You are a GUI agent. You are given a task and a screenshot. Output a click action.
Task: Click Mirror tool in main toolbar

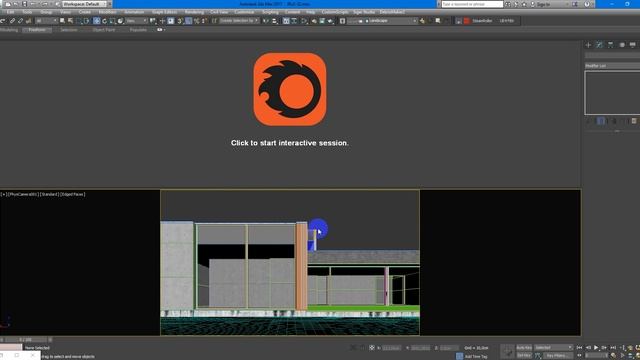(265, 20)
